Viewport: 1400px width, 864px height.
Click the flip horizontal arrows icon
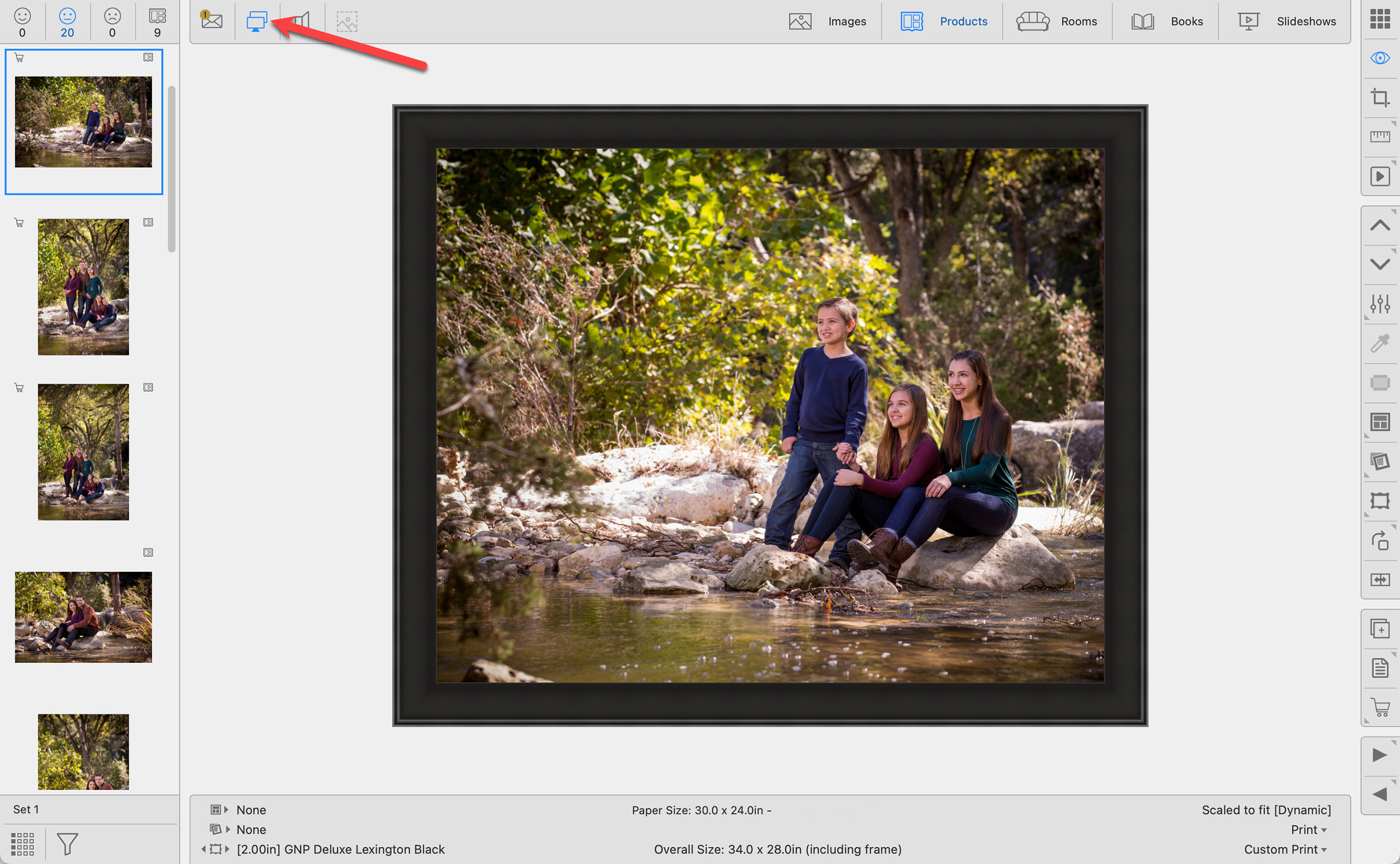tap(1380, 580)
